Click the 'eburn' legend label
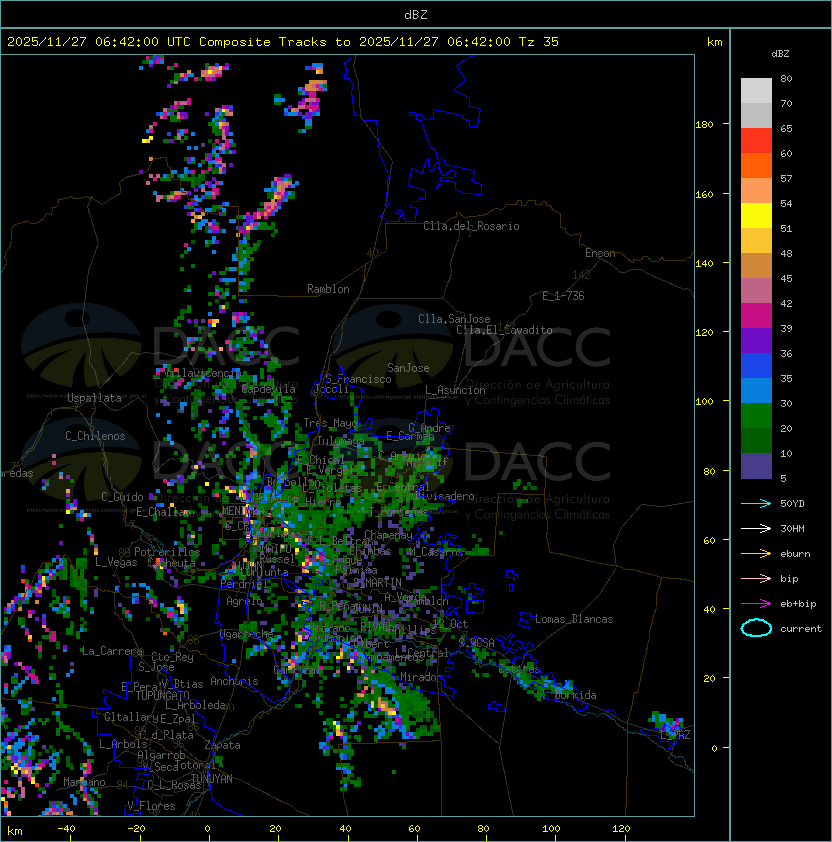Screen dimensions: 832x842 tap(795, 554)
